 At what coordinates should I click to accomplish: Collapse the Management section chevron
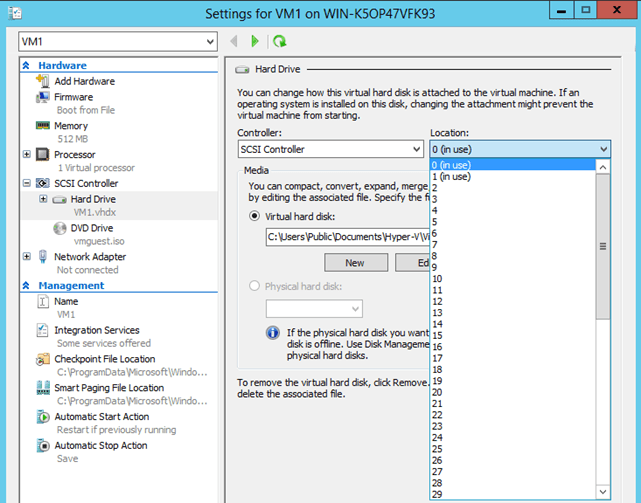(x=26, y=285)
